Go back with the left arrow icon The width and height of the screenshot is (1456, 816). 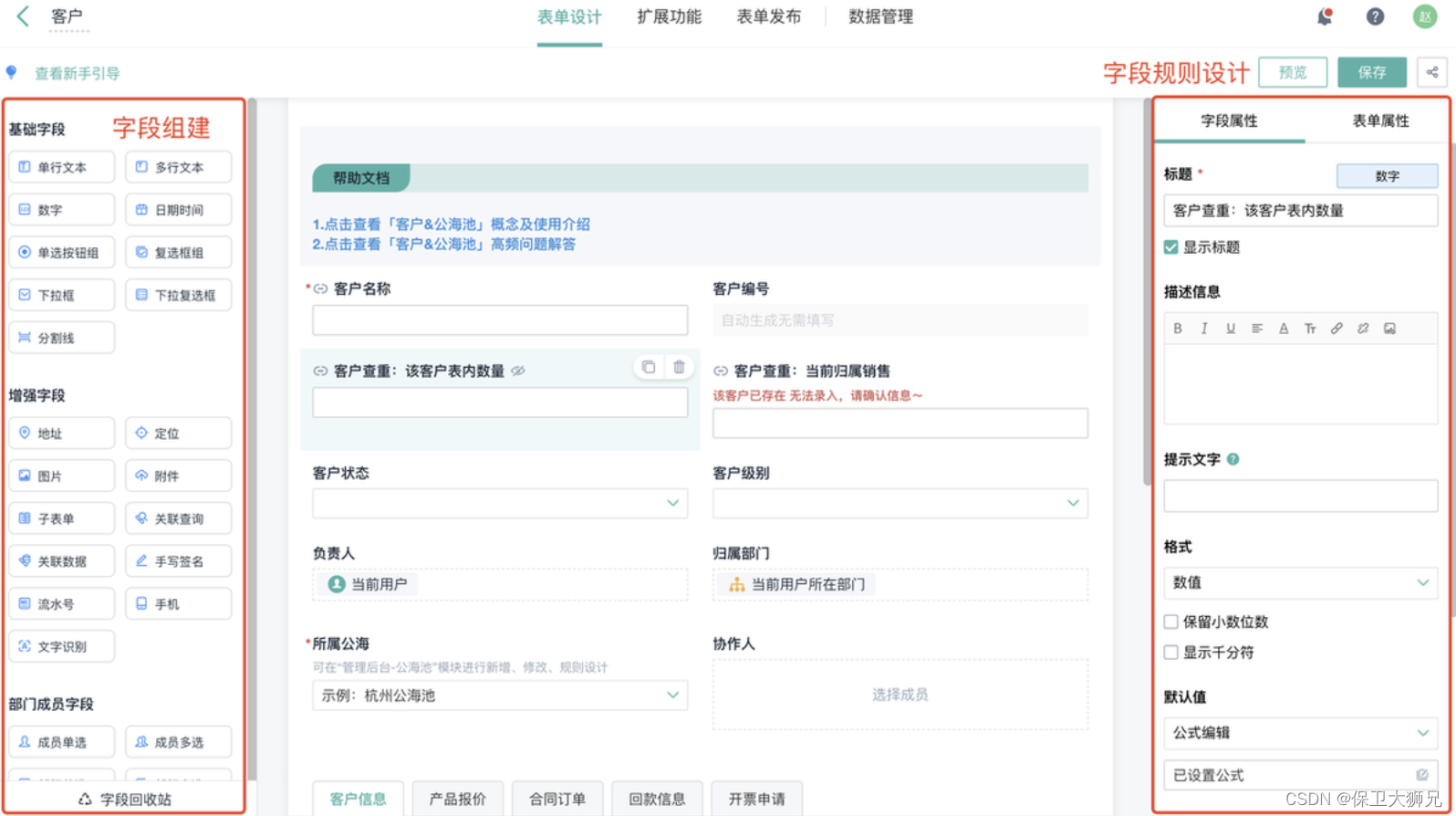[24, 16]
